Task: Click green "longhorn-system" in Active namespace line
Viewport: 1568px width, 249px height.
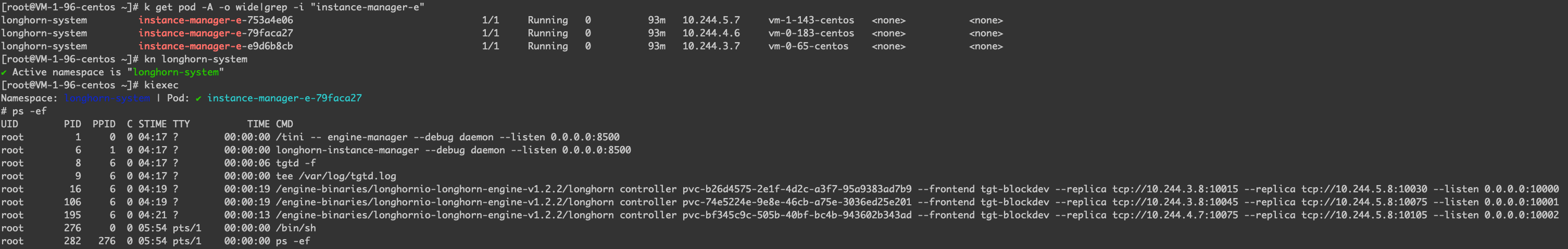Action: point(175,72)
